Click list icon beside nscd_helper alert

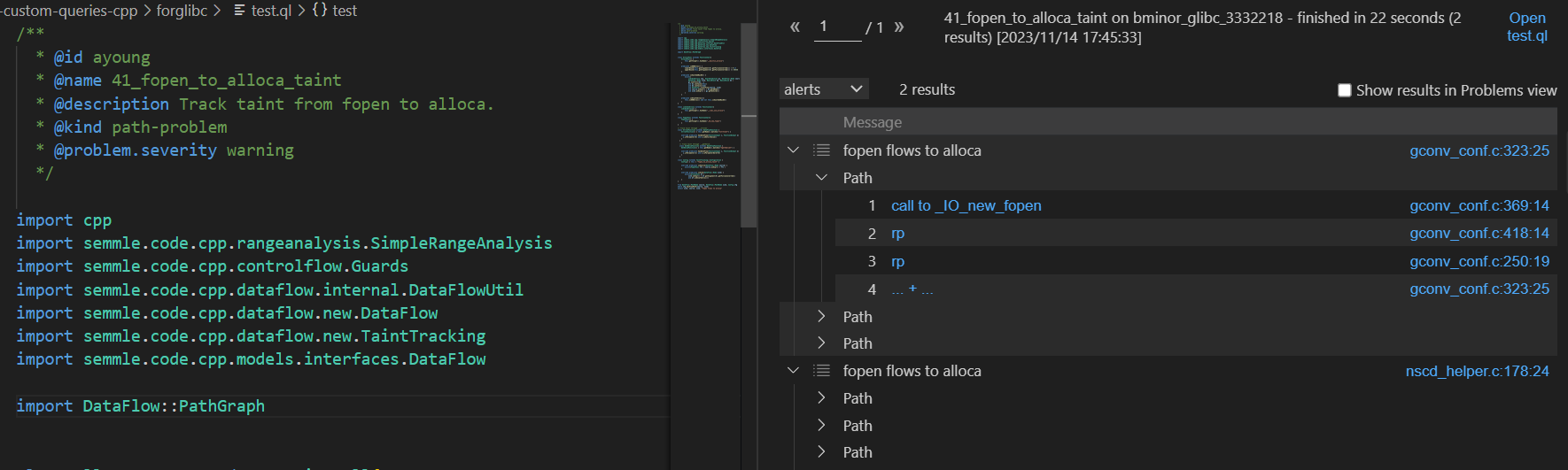pos(821,371)
